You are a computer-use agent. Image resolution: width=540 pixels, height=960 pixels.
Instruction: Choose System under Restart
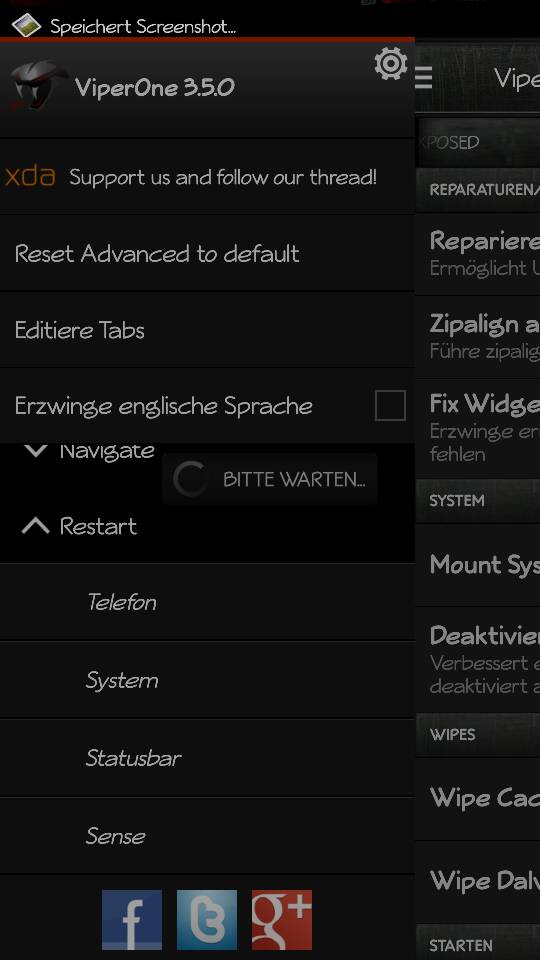coord(207,680)
